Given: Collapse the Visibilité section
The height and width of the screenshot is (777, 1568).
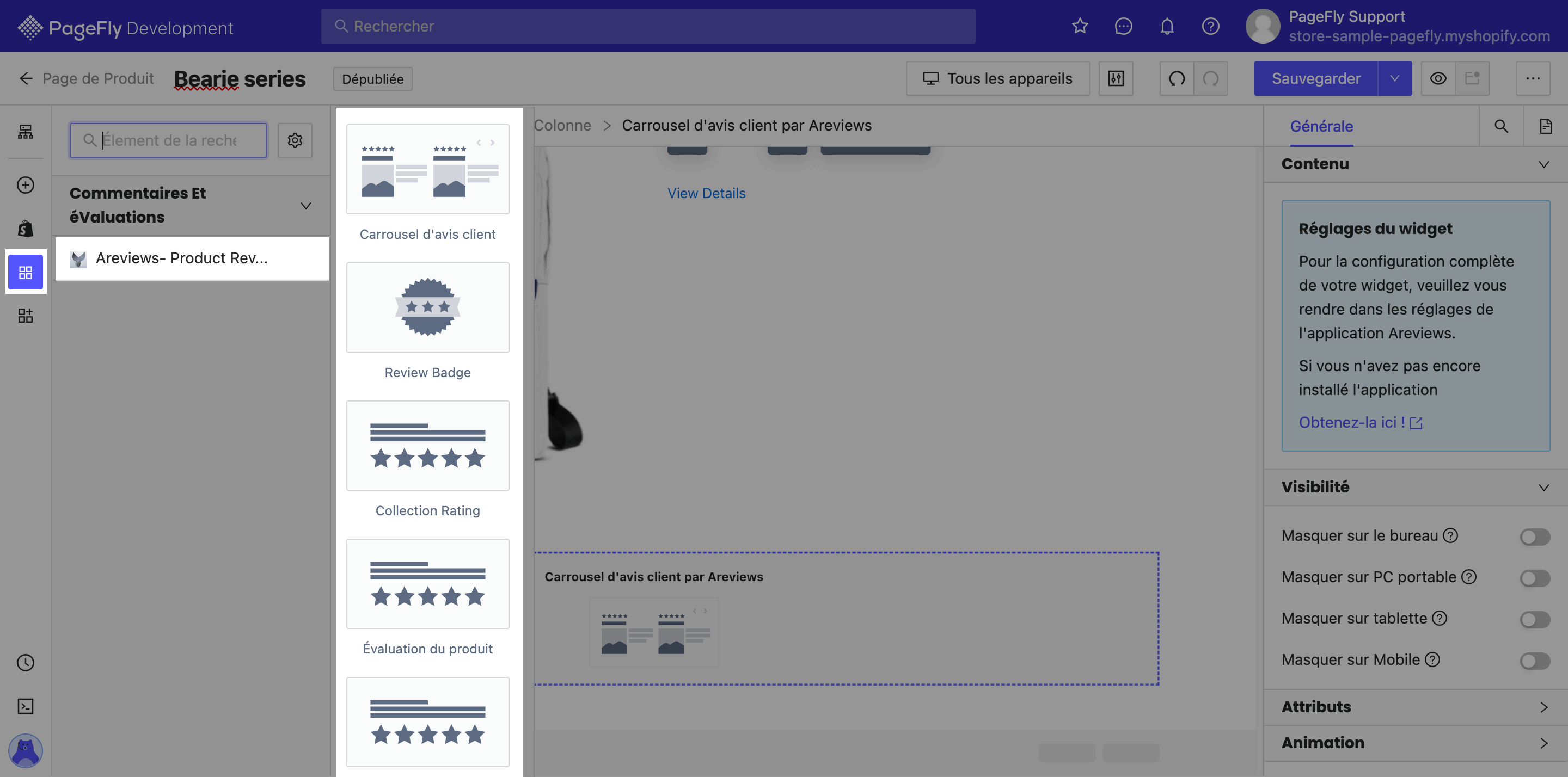Looking at the screenshot, I should pos(1543,488).
